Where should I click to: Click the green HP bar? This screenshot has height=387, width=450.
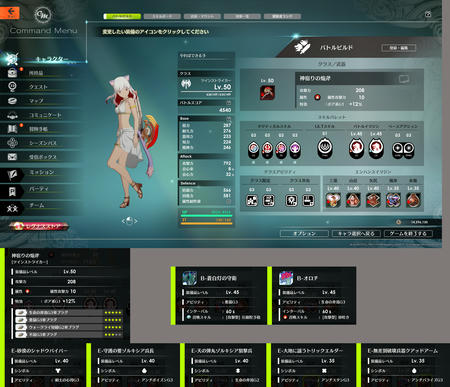[x=206, y=216]
